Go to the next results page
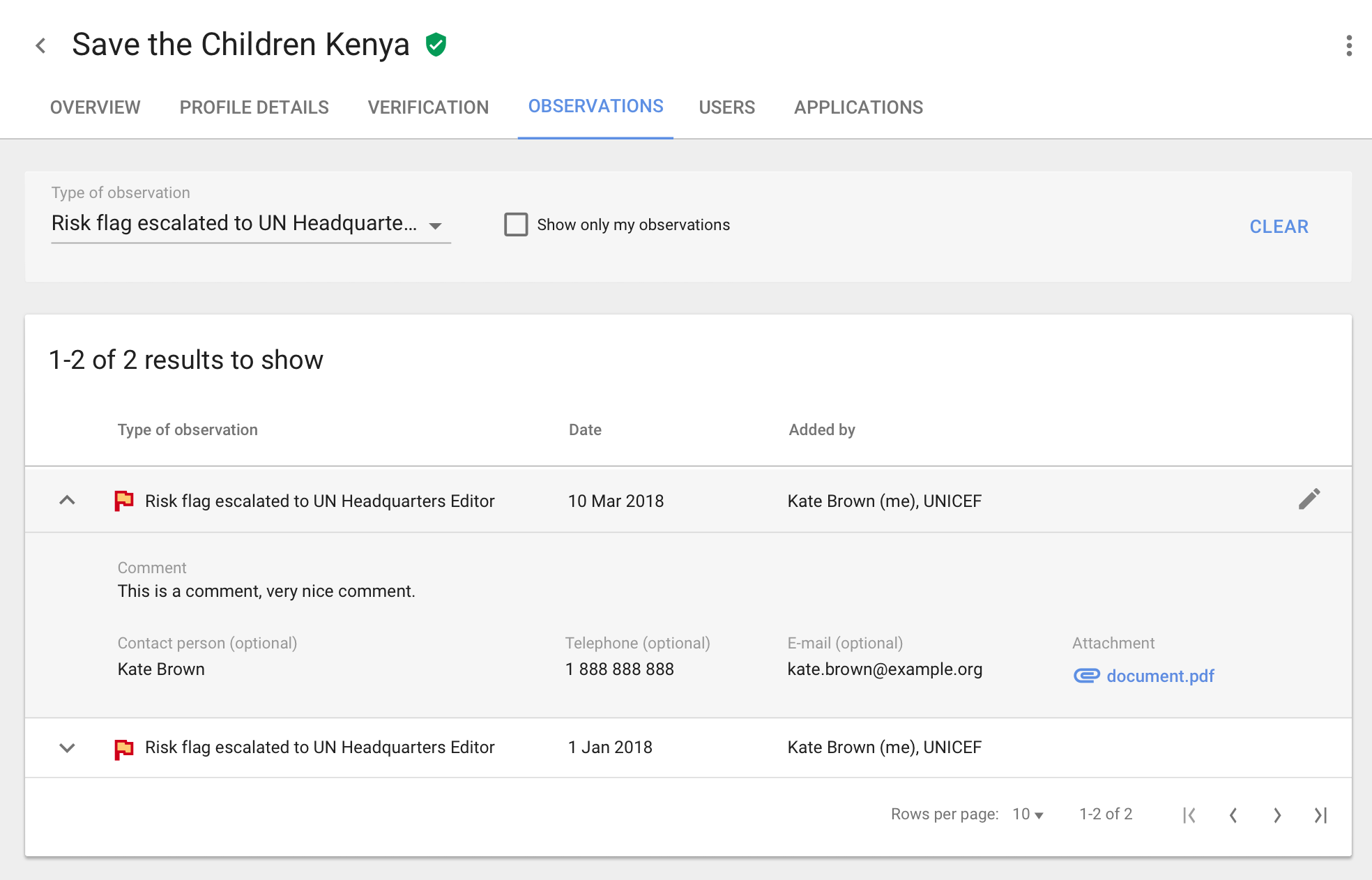The image size is (1372, 880). (x=1277, y=815)
